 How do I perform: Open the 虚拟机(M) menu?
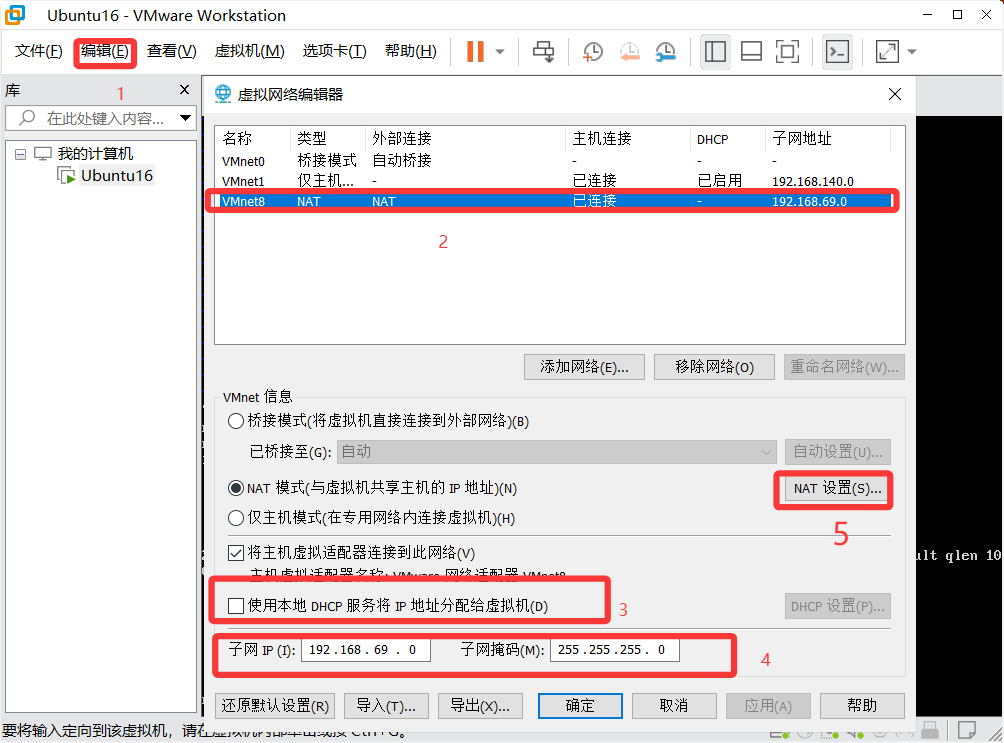tap(249, 51)
